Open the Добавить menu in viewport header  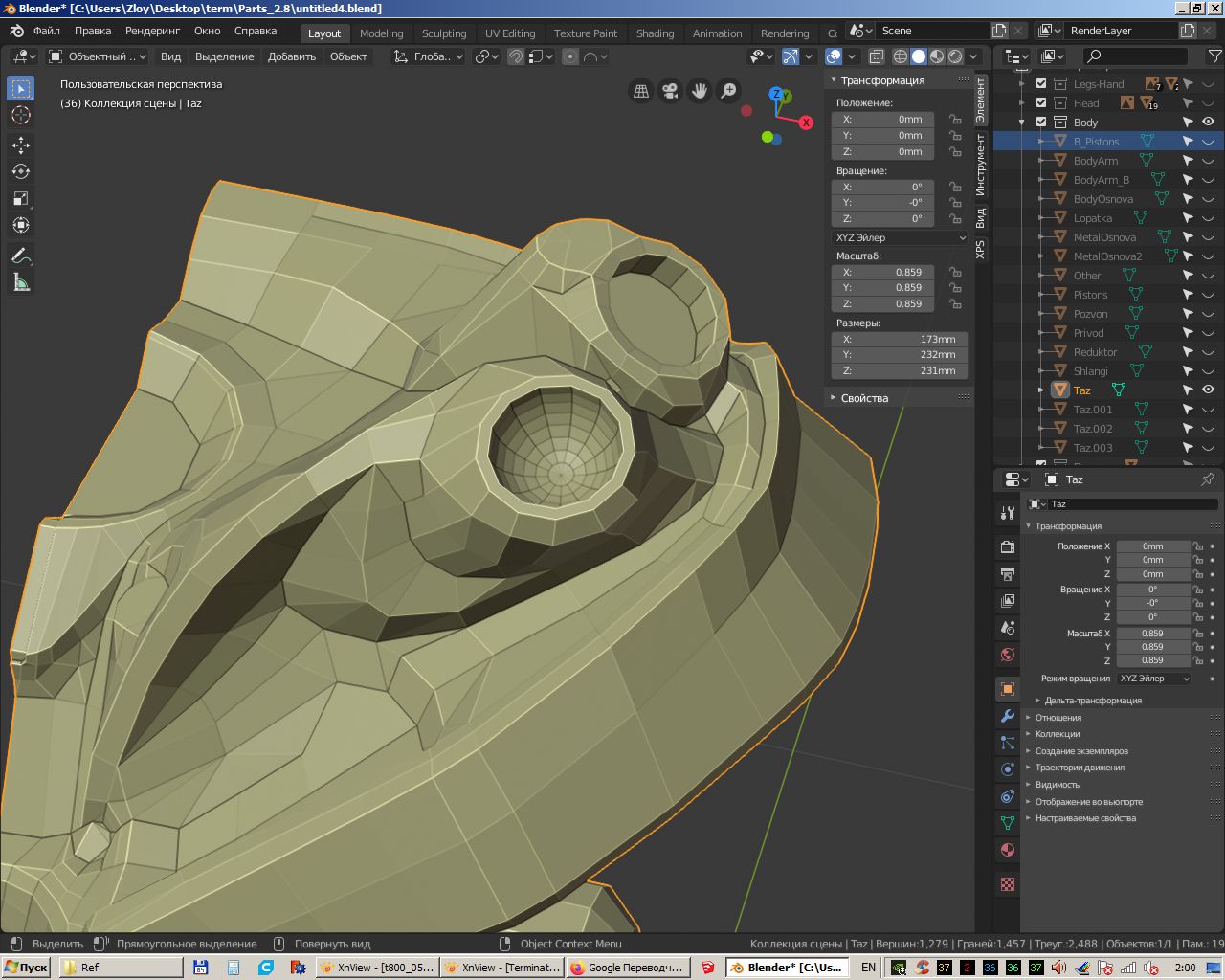292,56
